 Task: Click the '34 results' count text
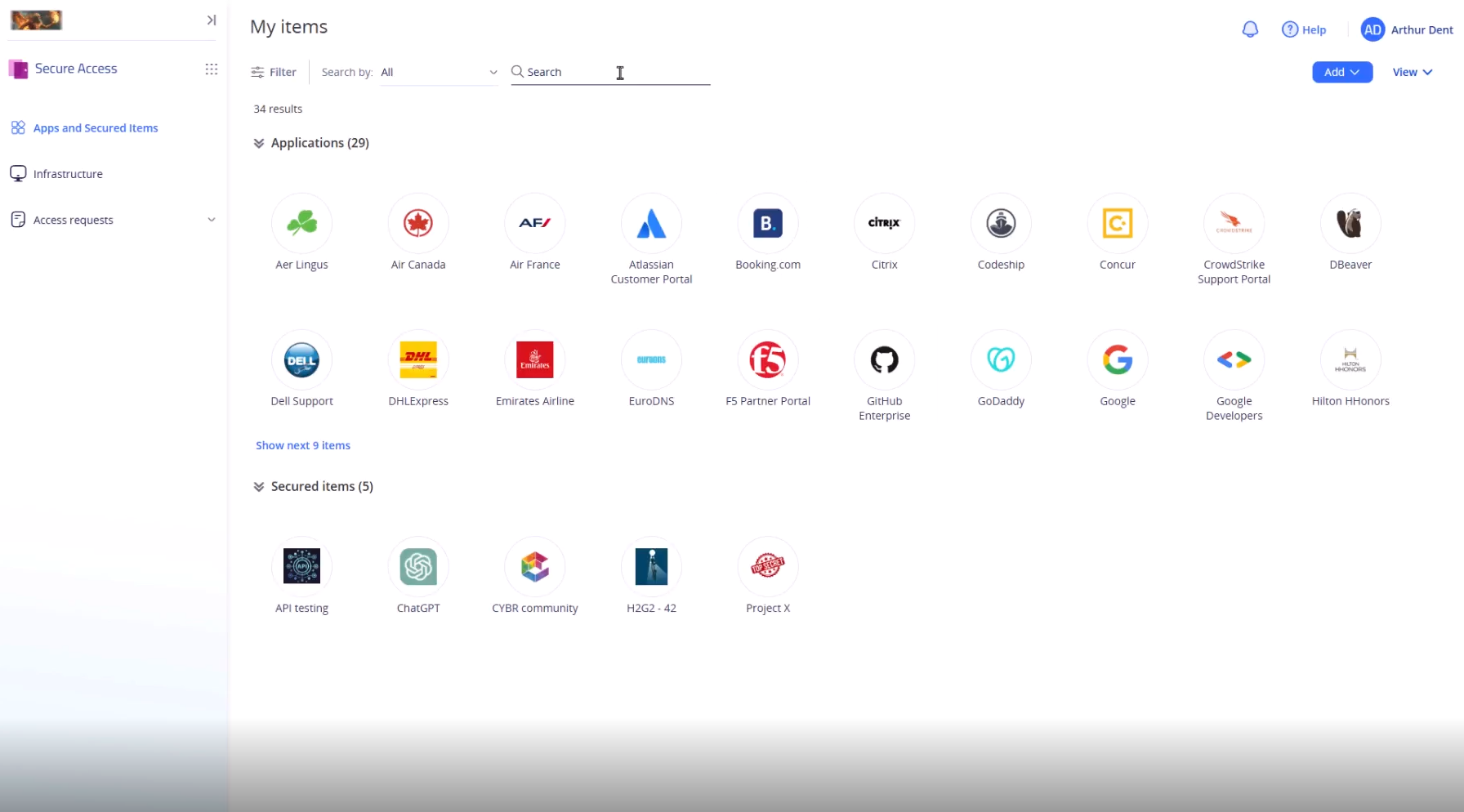(x=278, y=109)
